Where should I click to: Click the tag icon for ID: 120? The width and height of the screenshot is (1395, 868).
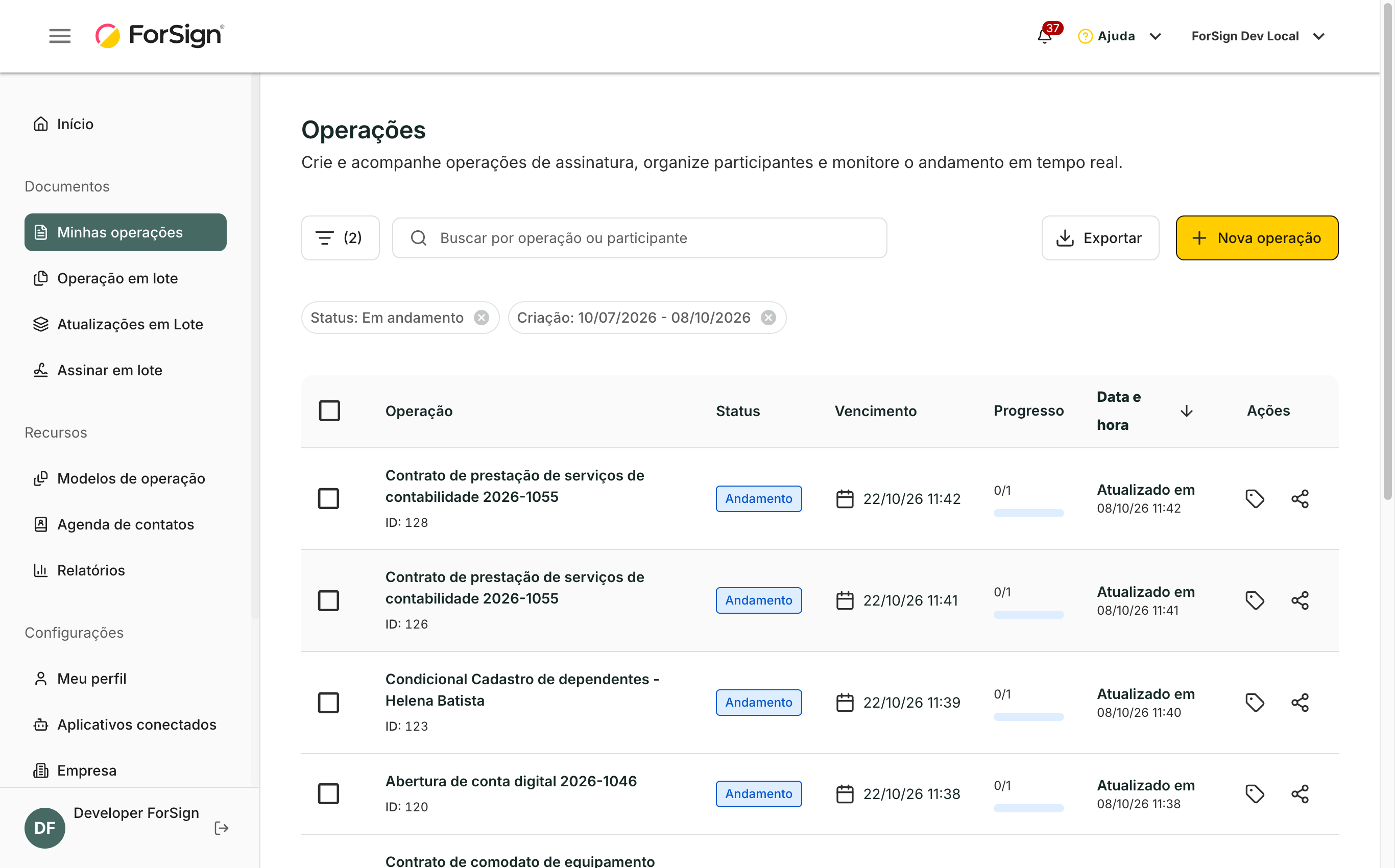(1255, 793)
